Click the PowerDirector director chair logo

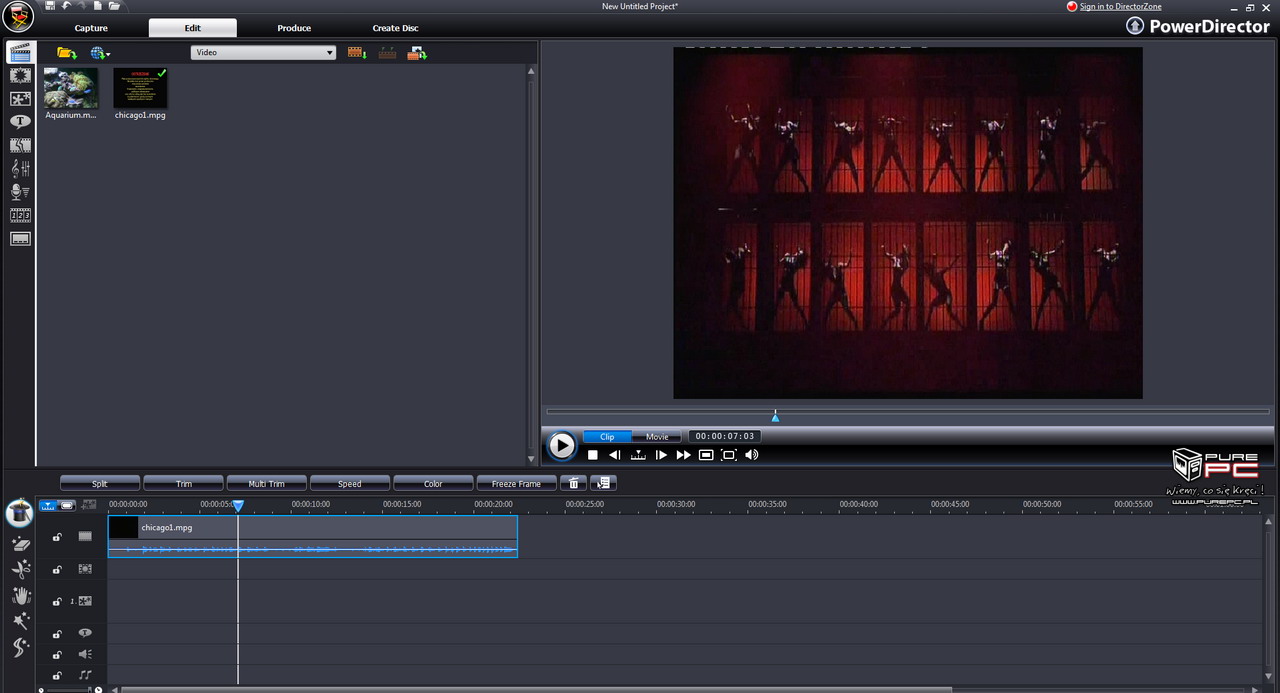pyautogui.click(x=19, y=17)
